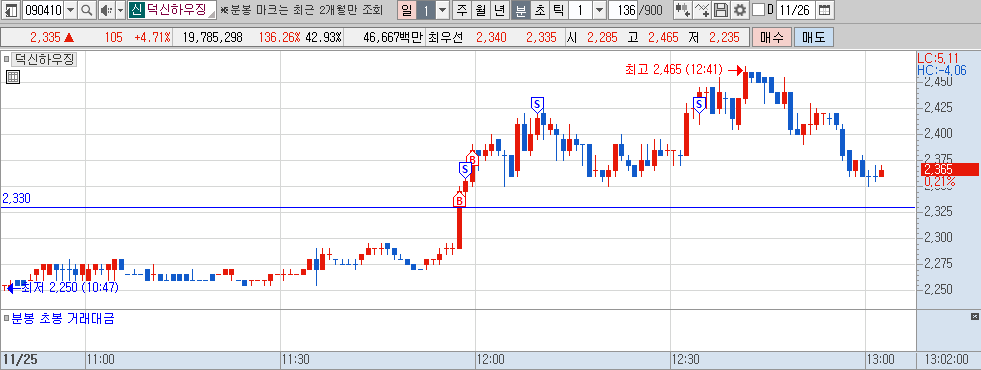Click the blue 2,330 horizontal line label
Image resolution: width=981 pixels, height=370 pixels.
point(16,198)
